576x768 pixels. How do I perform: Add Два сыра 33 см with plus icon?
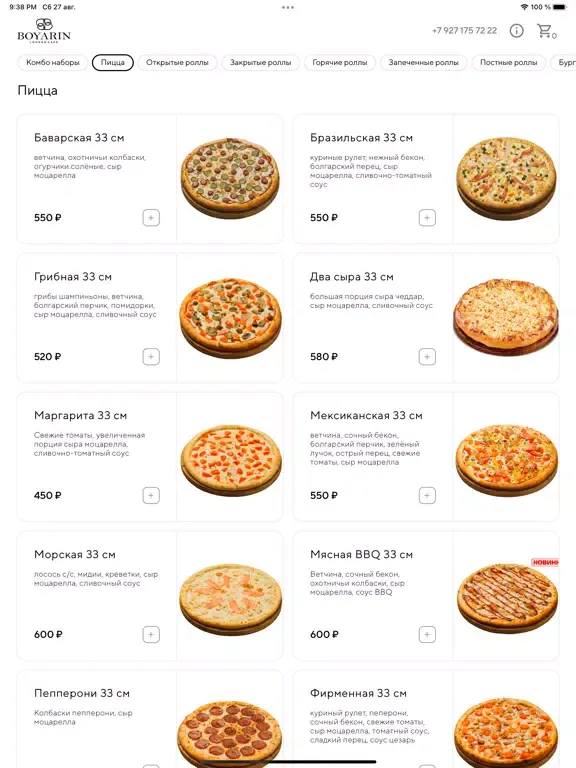coord(427,357)
